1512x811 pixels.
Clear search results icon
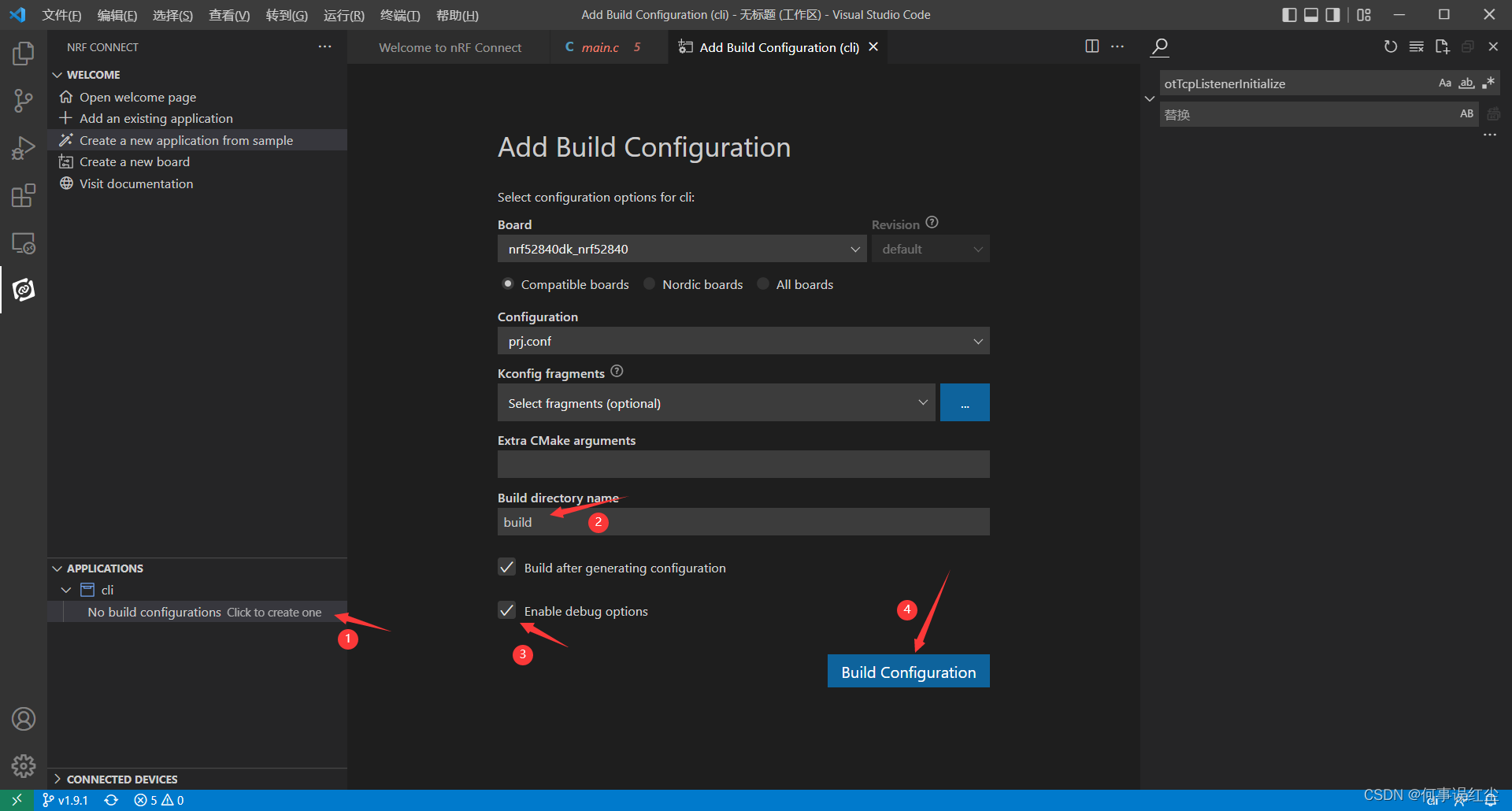[1416, 46]
